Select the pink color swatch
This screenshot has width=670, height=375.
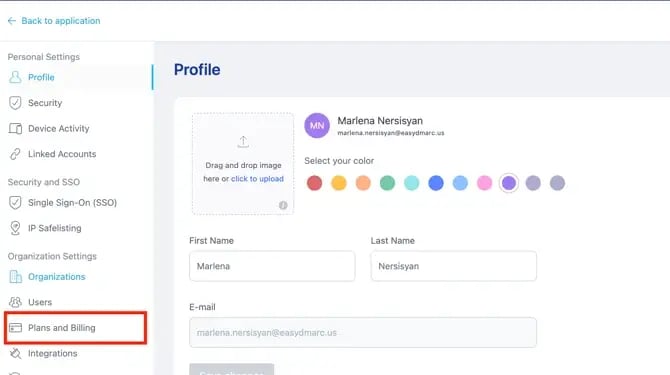click(485, 183)
